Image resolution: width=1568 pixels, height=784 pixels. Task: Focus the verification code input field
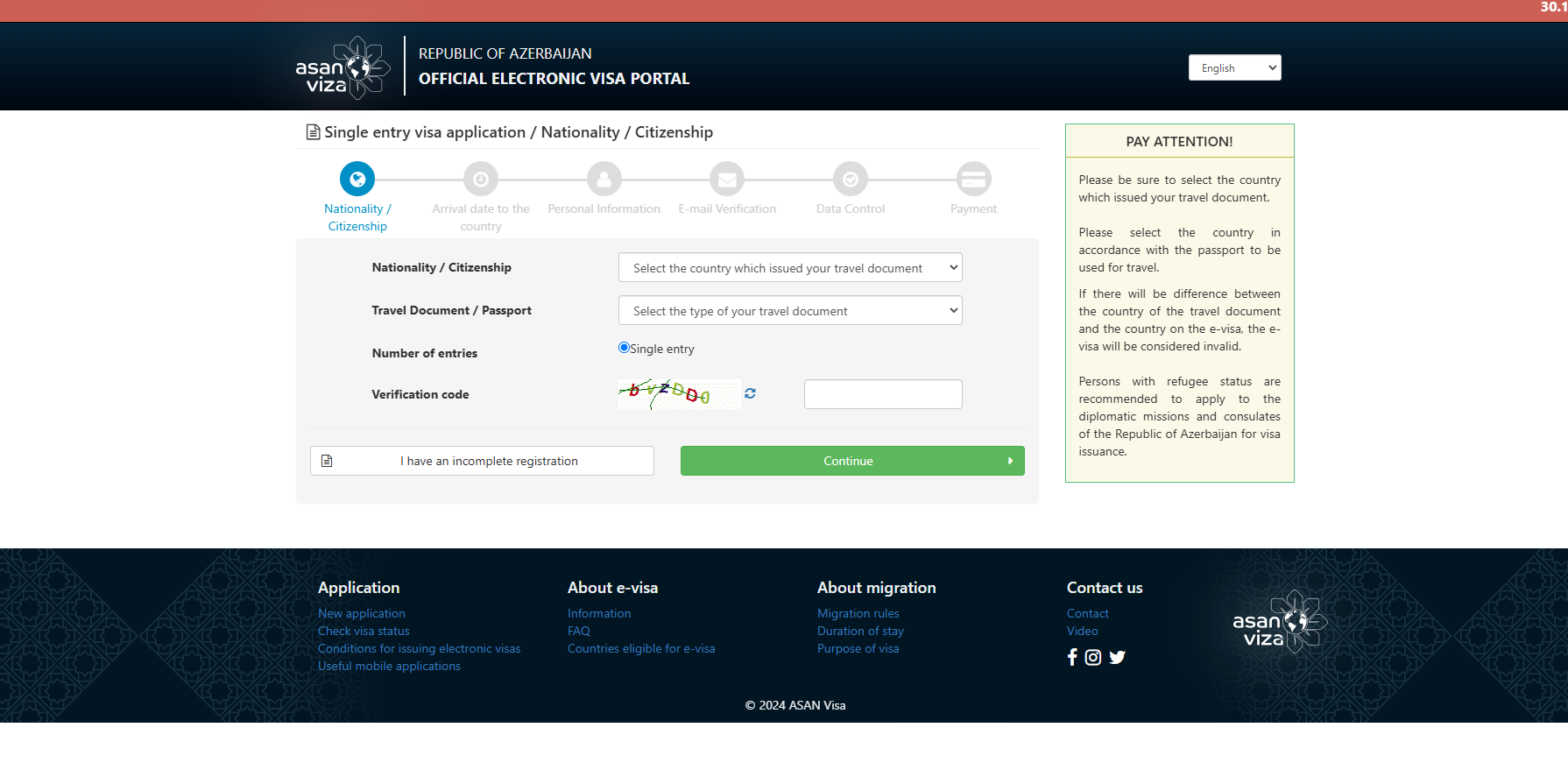(x=883, y=394)
